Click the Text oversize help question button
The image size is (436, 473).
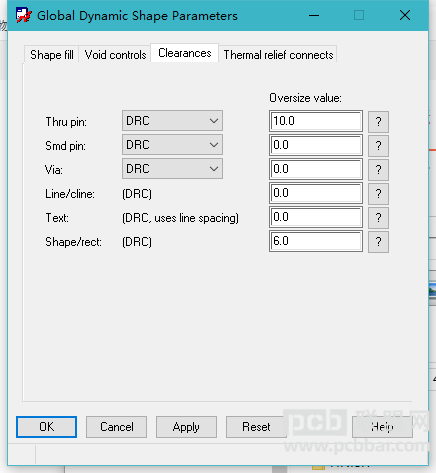(378, 218)
